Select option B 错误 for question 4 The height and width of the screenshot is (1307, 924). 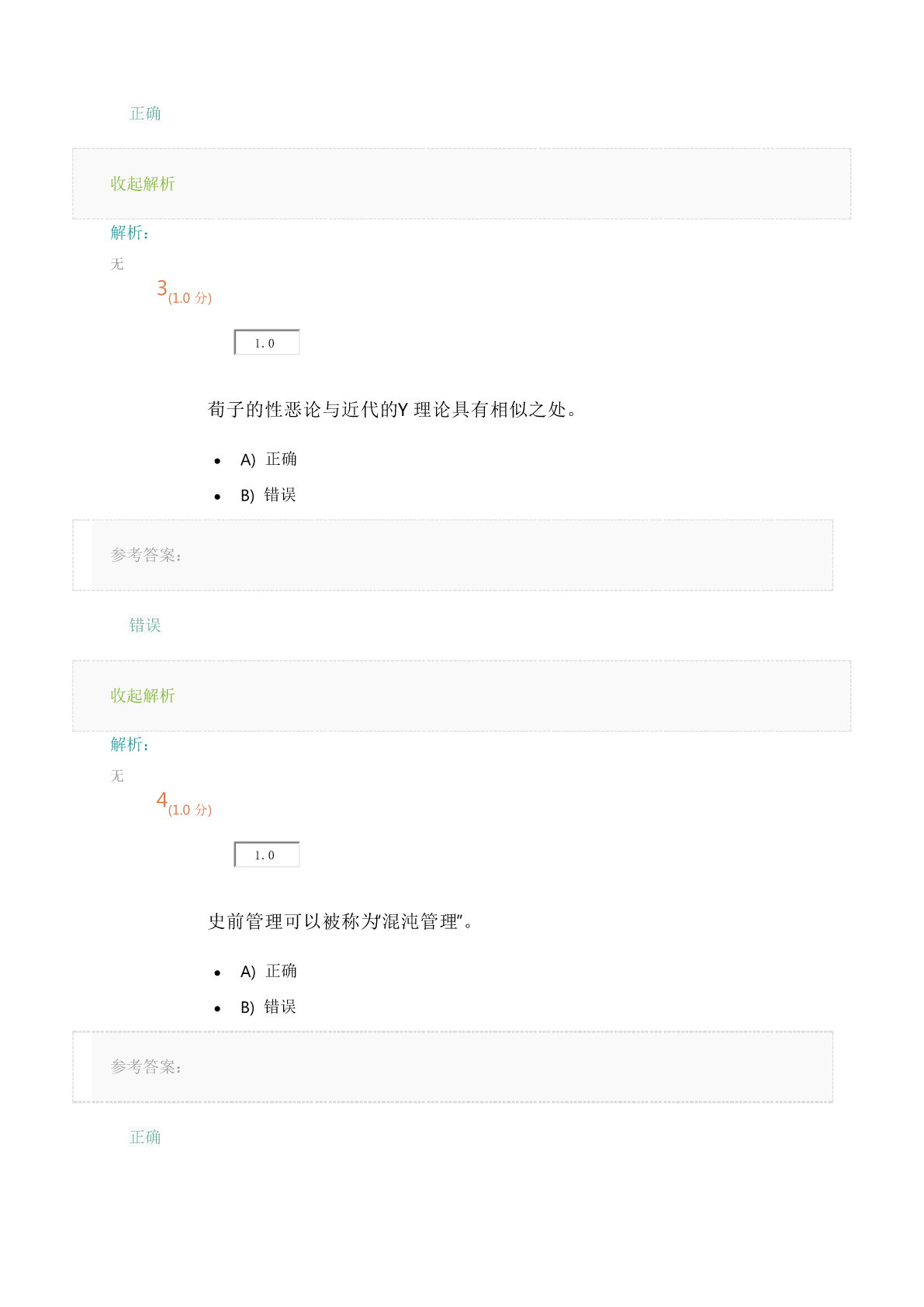(x=268, y=1007)
